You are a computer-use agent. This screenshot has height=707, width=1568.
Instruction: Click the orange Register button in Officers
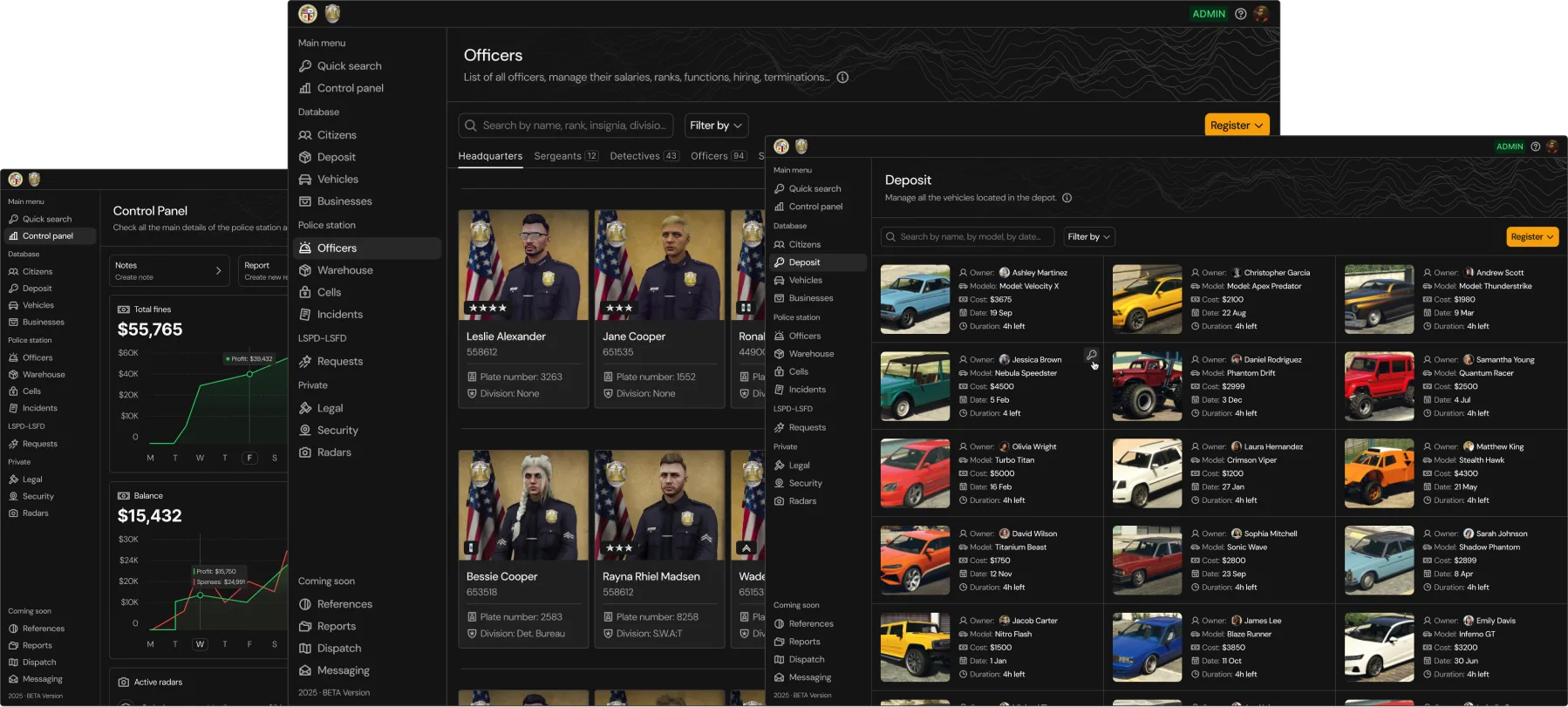pos(1237,126)
